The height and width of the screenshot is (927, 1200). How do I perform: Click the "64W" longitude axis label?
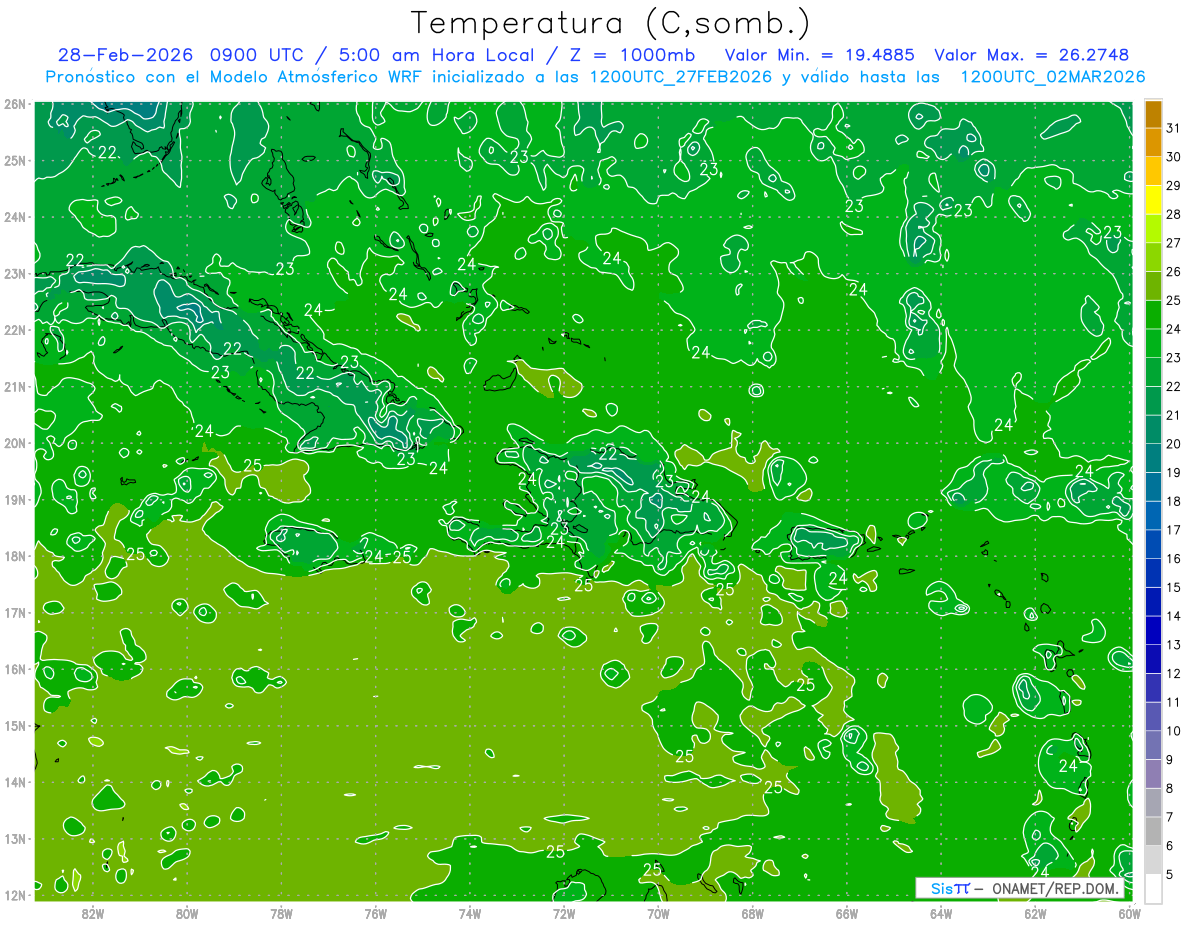point(941,913)
